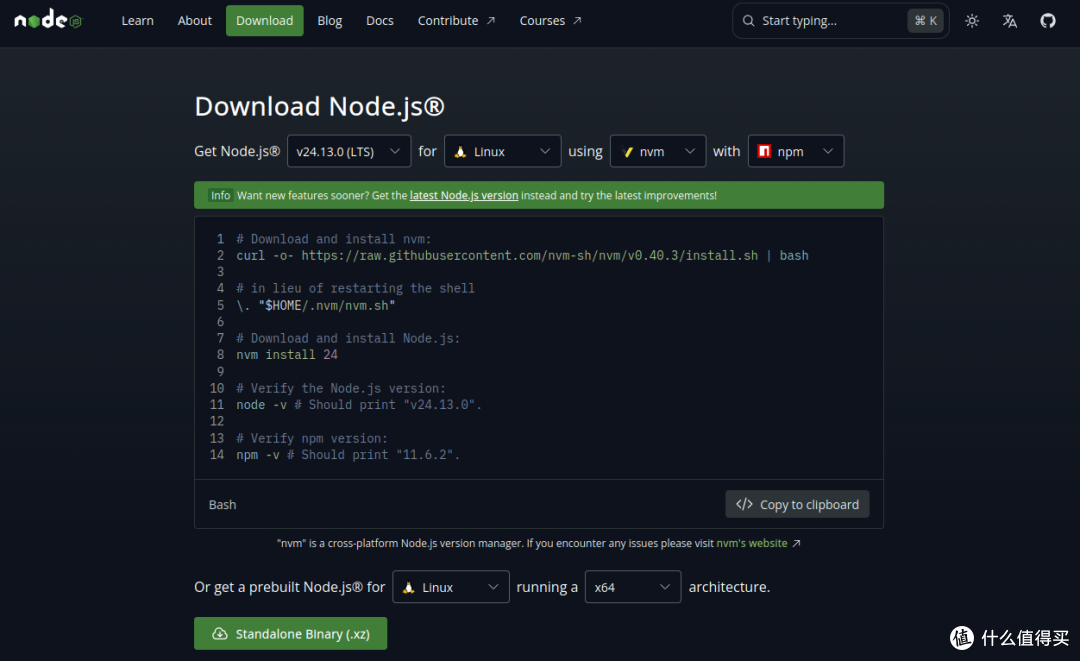Open the Docs navigation item

tap(380, 21)
